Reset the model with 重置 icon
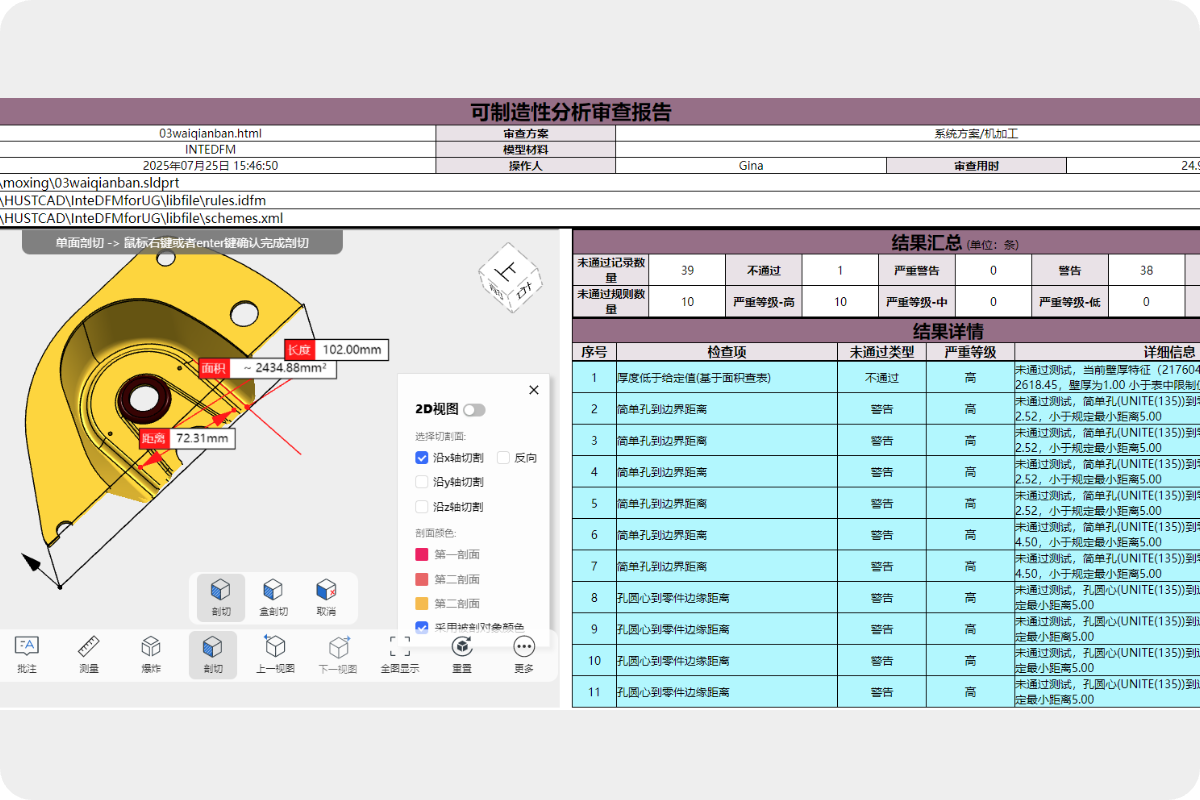The width and height of the screenshot is (1200, 800). coord(462,653)
